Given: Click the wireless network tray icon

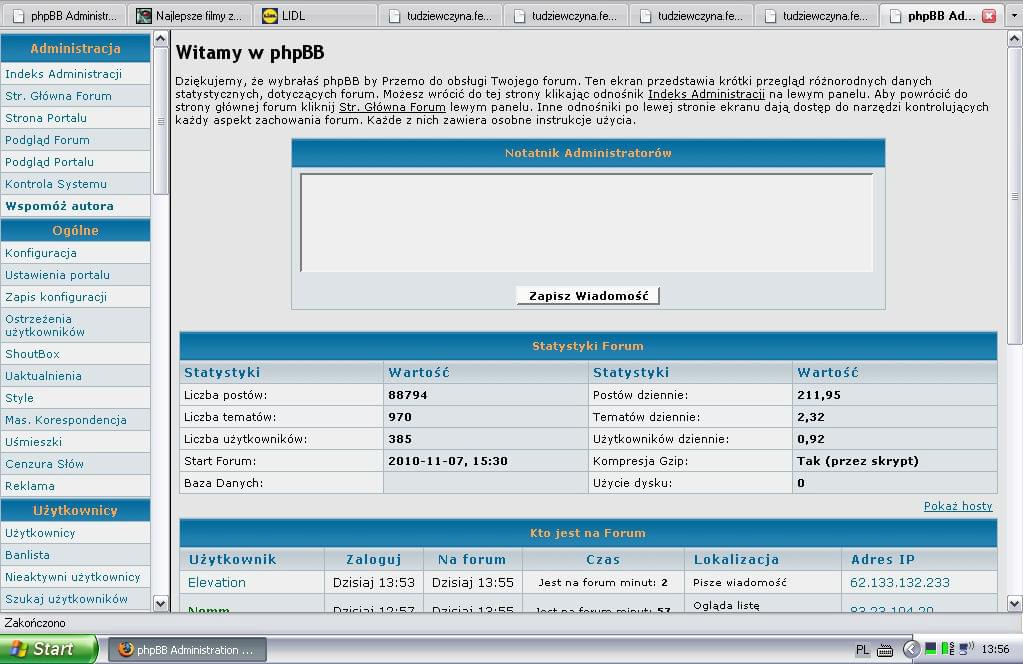Looking at the screenshot, I should (966, 648).
